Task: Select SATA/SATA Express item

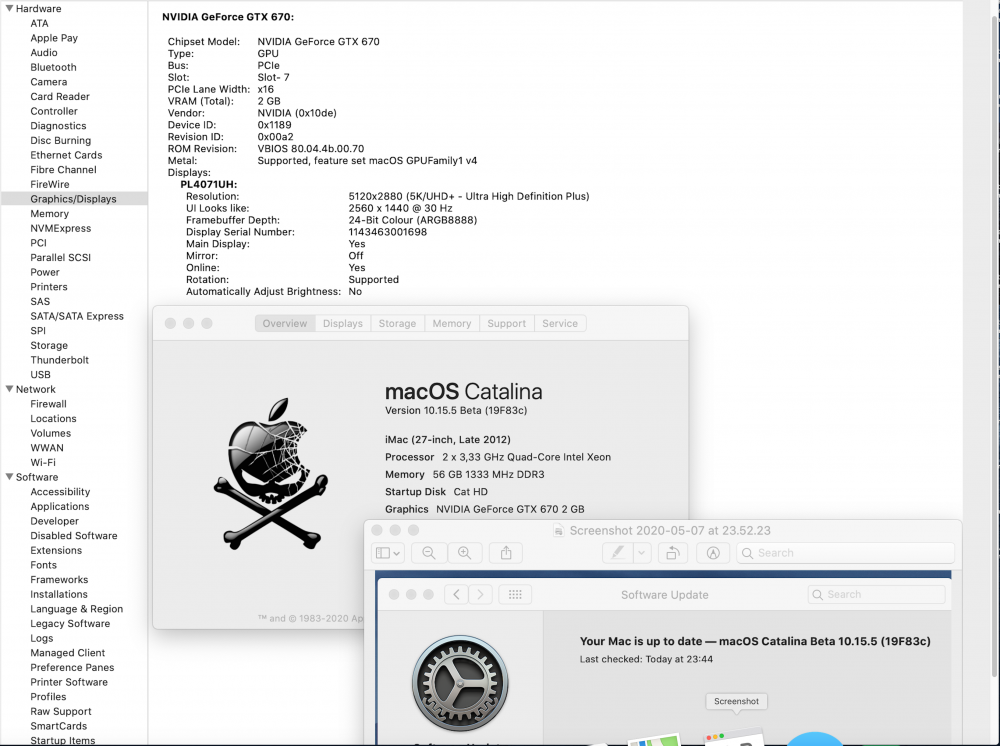Action: click(x=77, y=316)
